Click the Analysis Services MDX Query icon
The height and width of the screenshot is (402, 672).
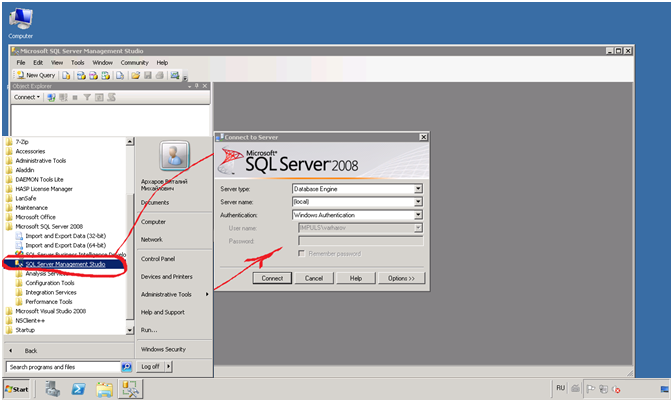tap(81, 75)
